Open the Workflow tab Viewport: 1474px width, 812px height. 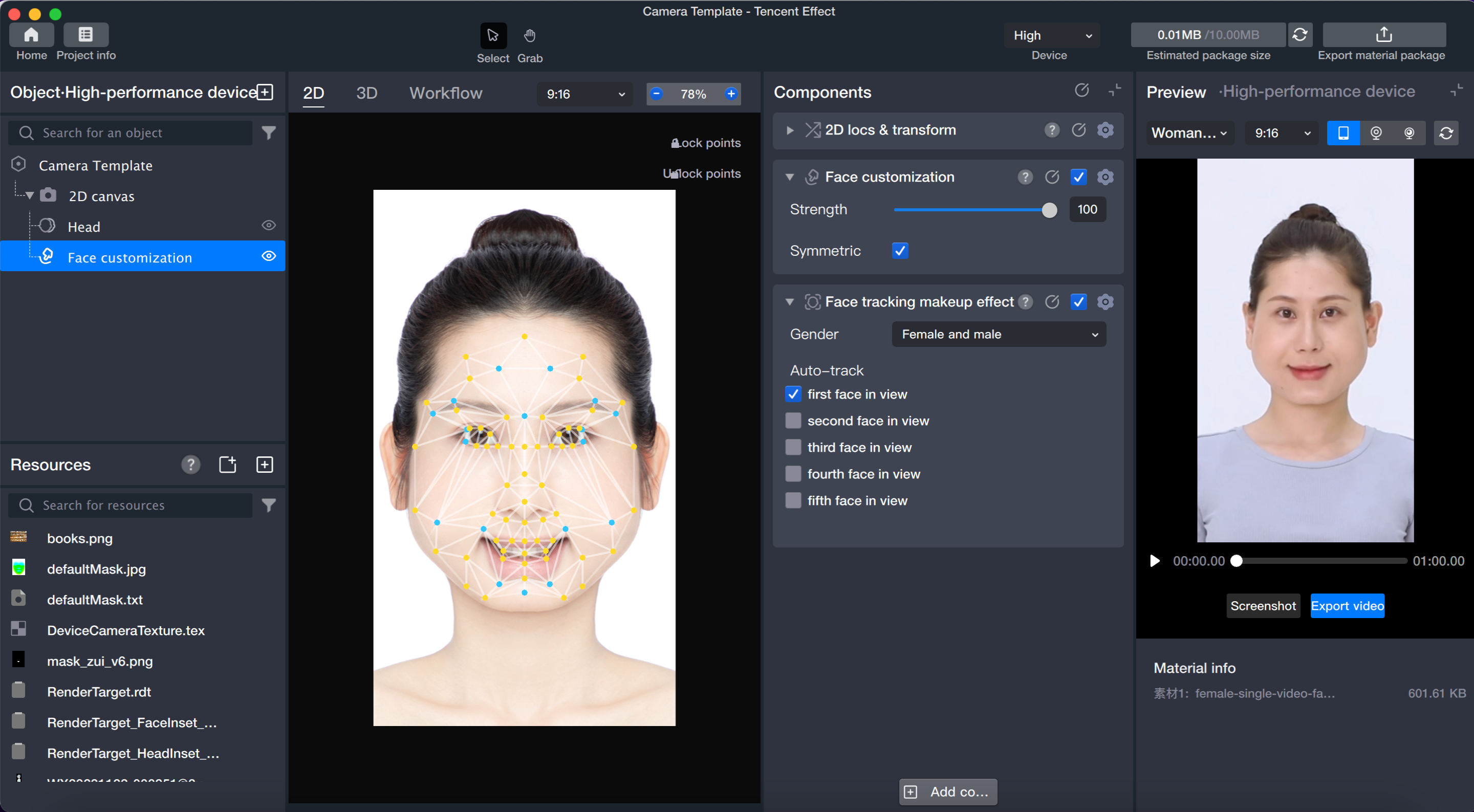(x=446, y=93)
